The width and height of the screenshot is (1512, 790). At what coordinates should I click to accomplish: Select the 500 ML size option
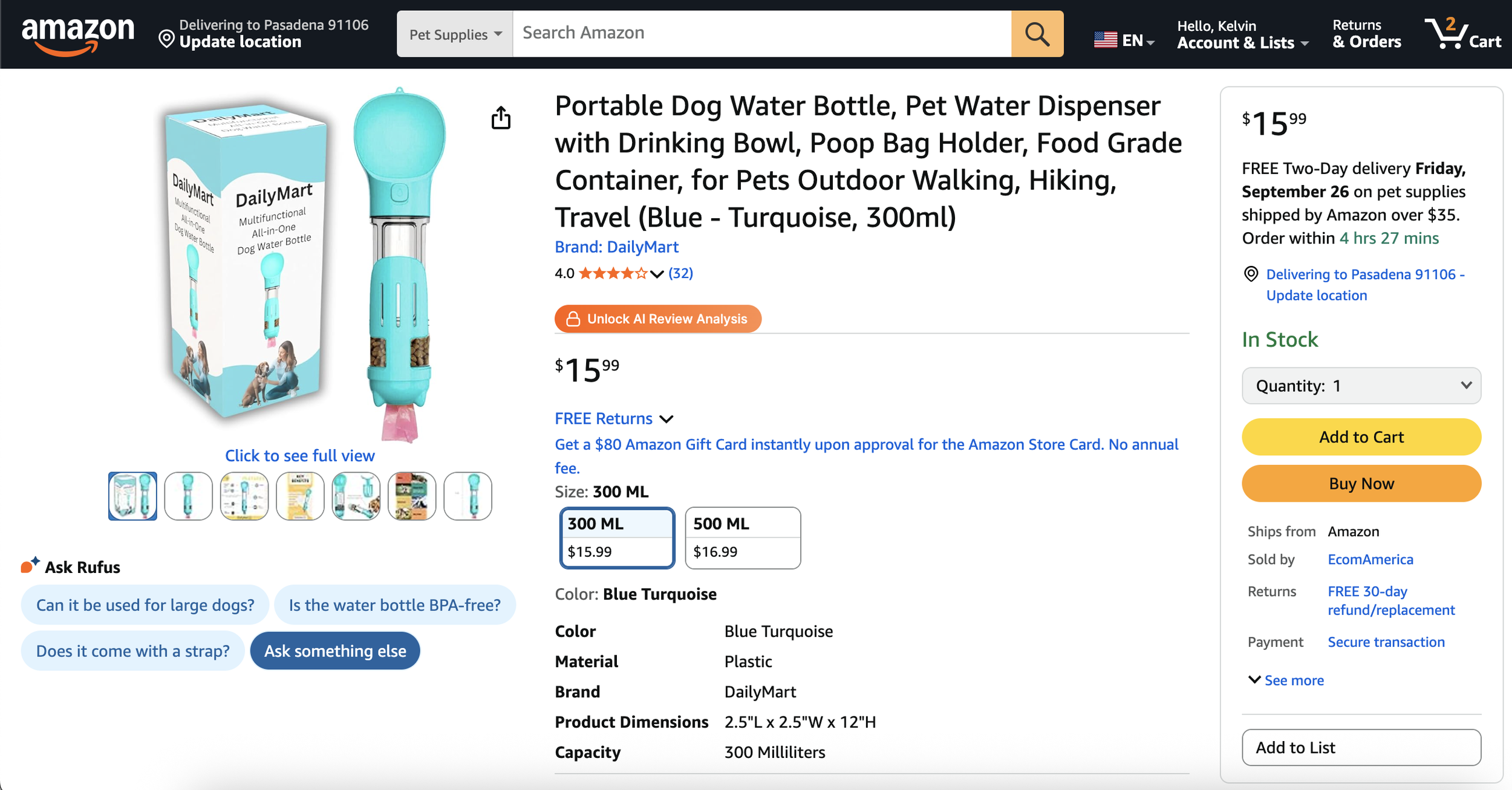coord(742,537)
